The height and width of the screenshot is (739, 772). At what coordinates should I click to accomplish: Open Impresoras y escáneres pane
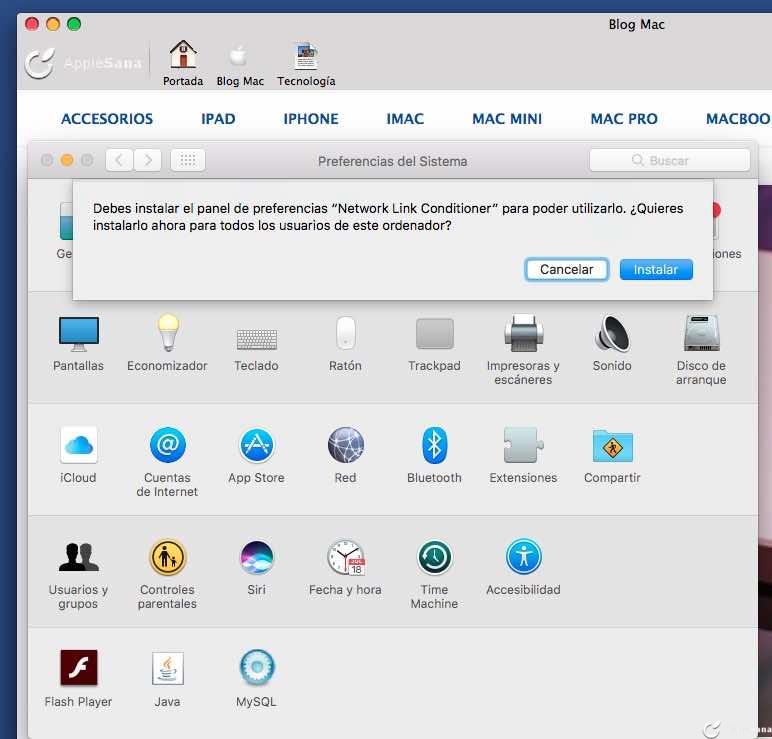click(523, 350)
